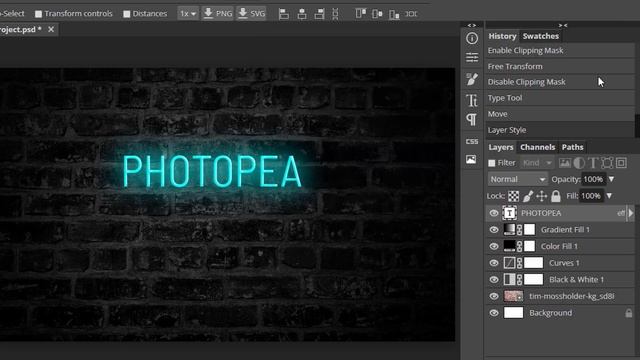Click the align horizontal centers icon

(302, 14)
